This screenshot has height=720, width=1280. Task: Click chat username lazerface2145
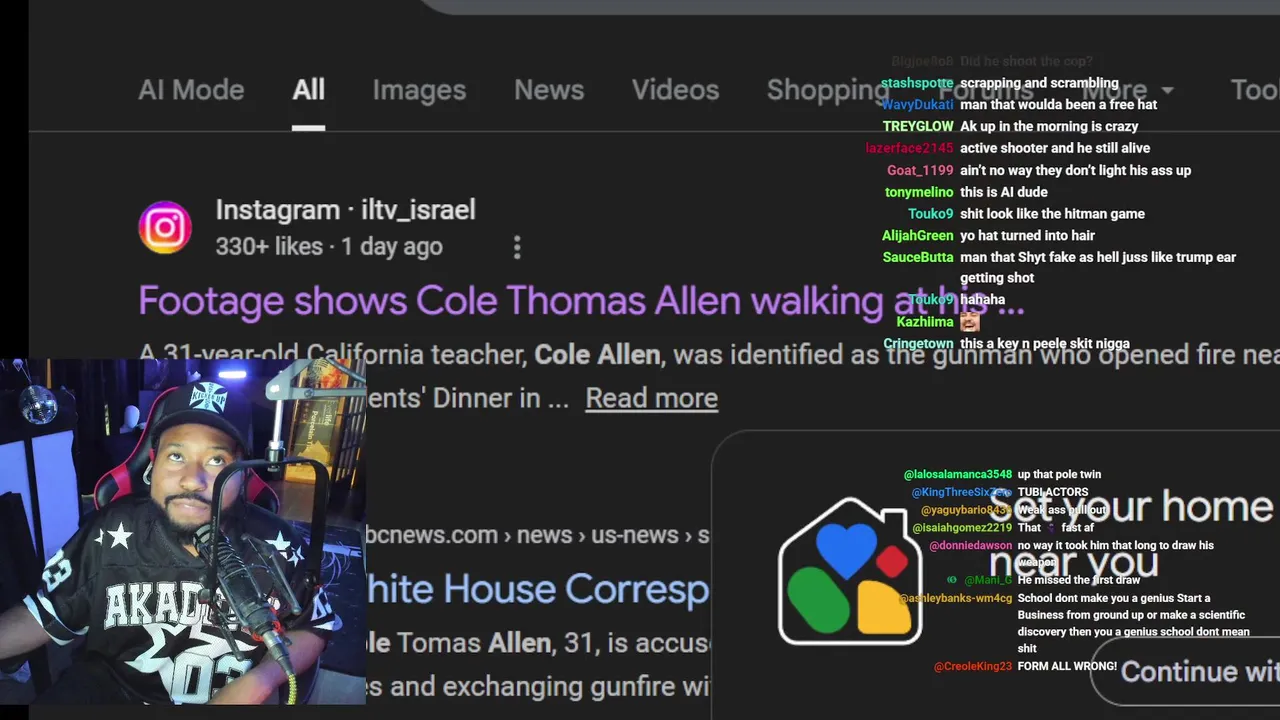pos(909,148)
